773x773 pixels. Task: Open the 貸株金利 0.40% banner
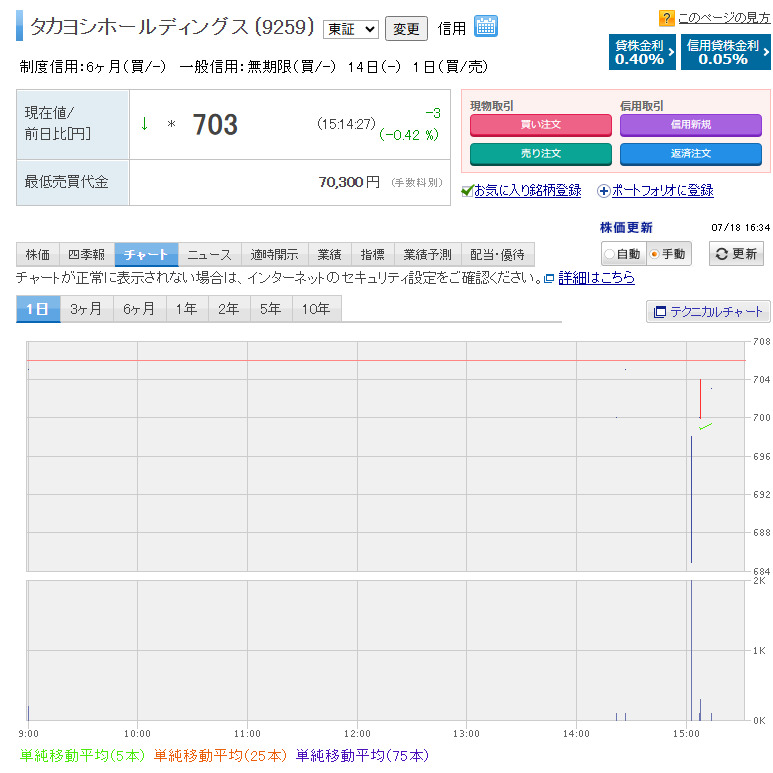(642, 52)
